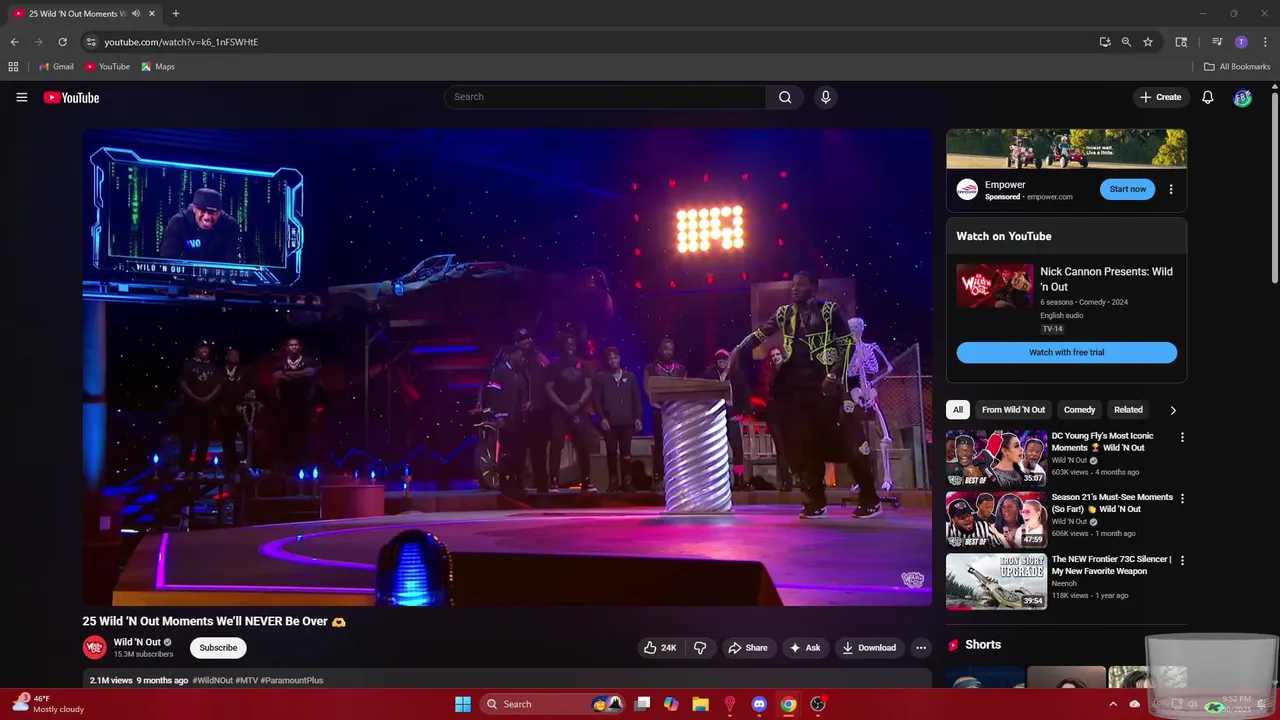This screenshot has height=720, width=1280.
Task: Reload the page in Chrome
Action: pyautogui.click(x=62, y=42)
